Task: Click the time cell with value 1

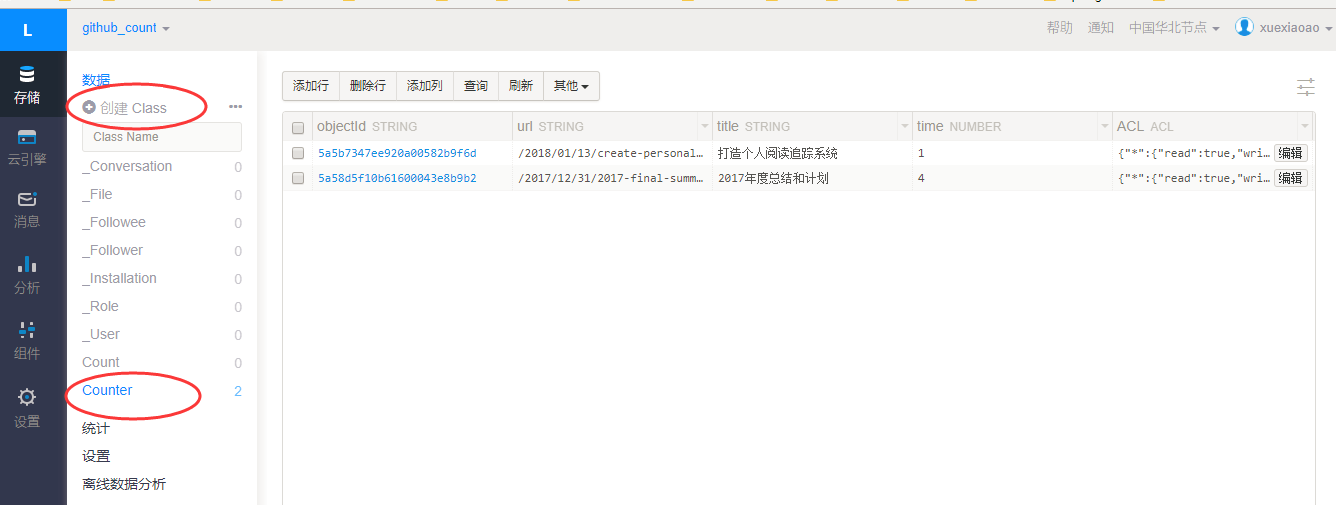Action: (x=1012, y=153)
